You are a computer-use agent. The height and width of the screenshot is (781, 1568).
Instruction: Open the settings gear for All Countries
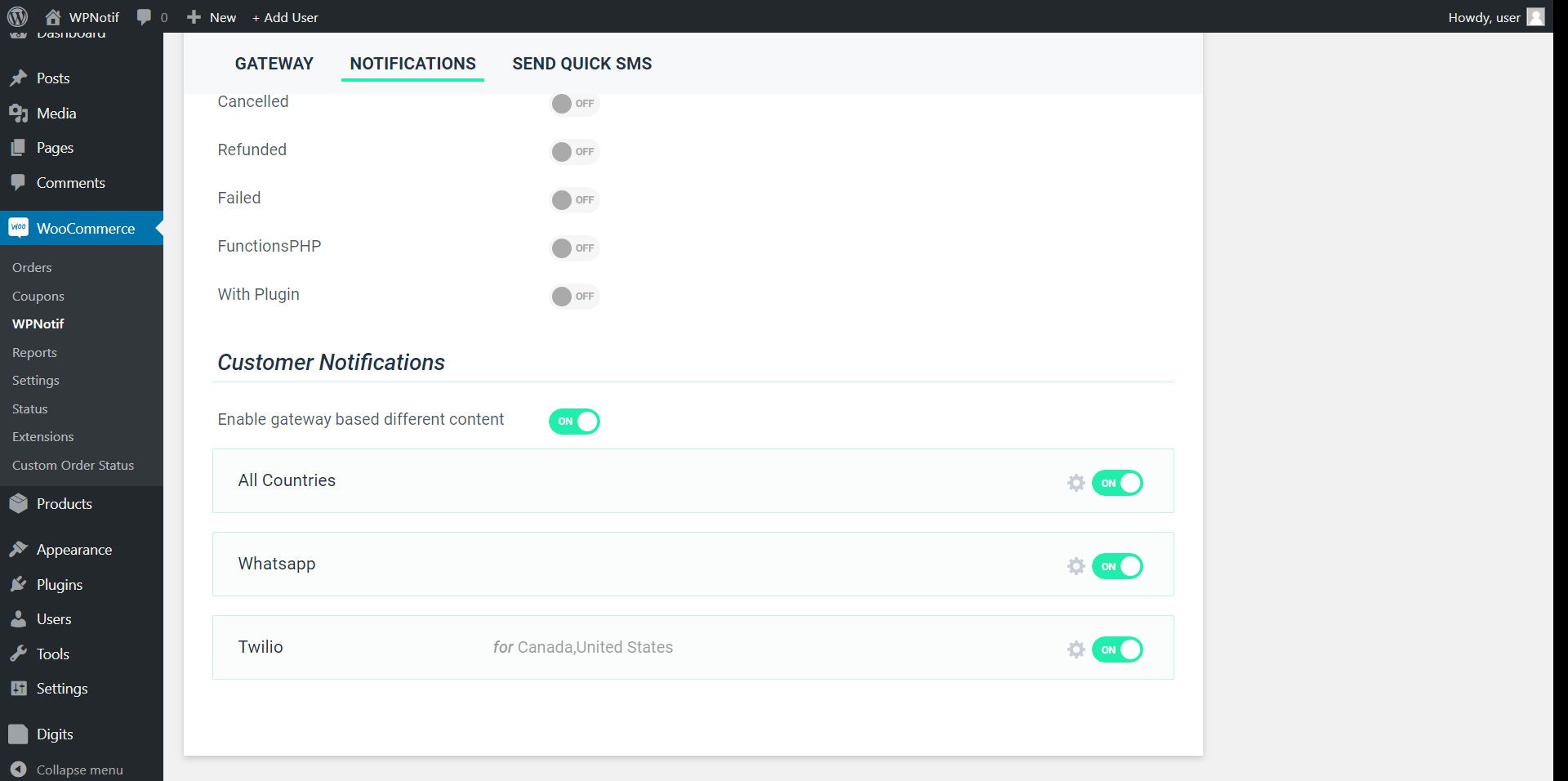[1076, 483]
